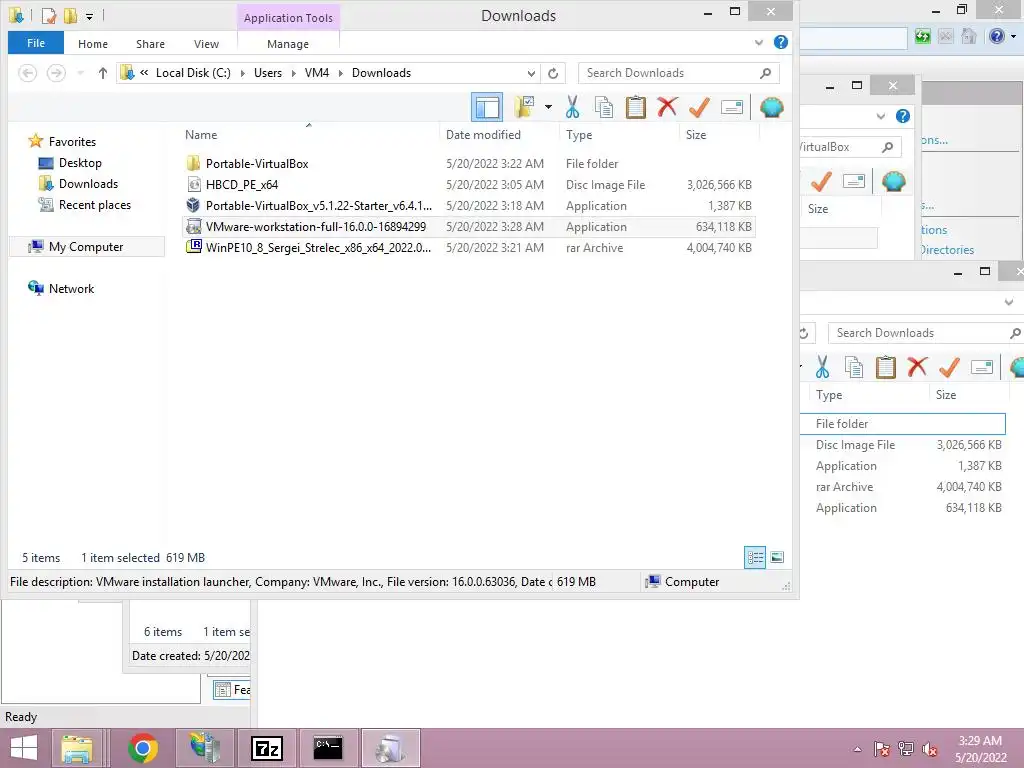Click Users in the address path
1024x768 pixels.
tap(268, 72)
